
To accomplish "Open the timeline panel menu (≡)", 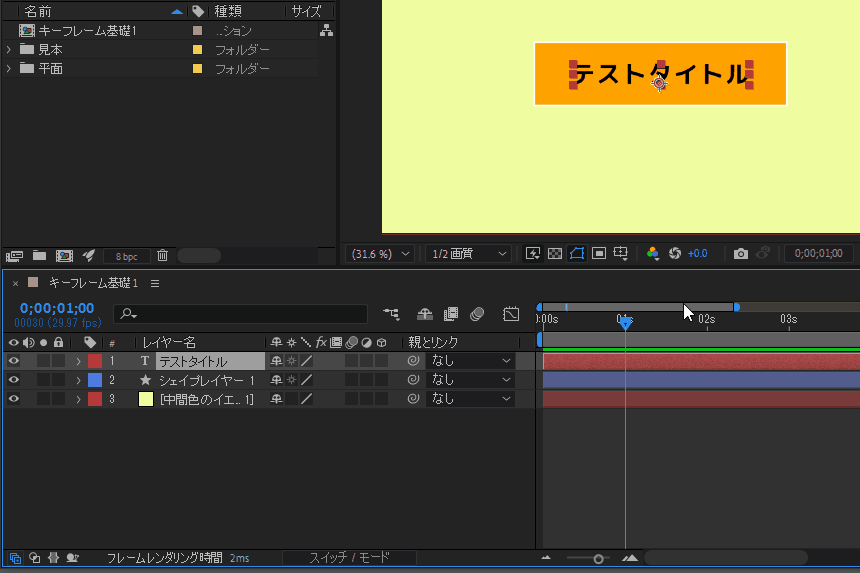I will (x=155, y=283).
